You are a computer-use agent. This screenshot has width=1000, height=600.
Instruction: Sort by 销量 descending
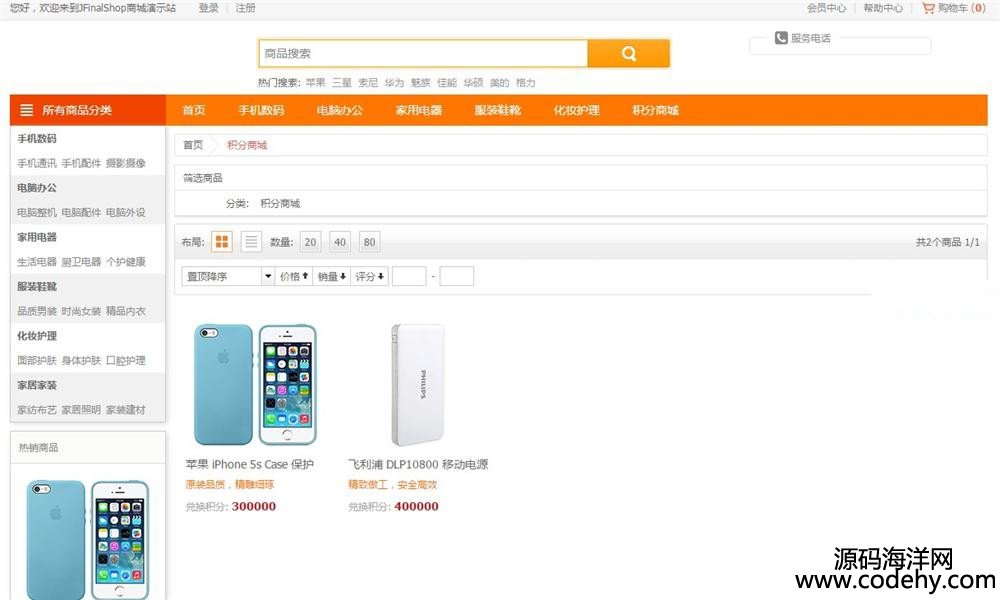coord(332,276)
